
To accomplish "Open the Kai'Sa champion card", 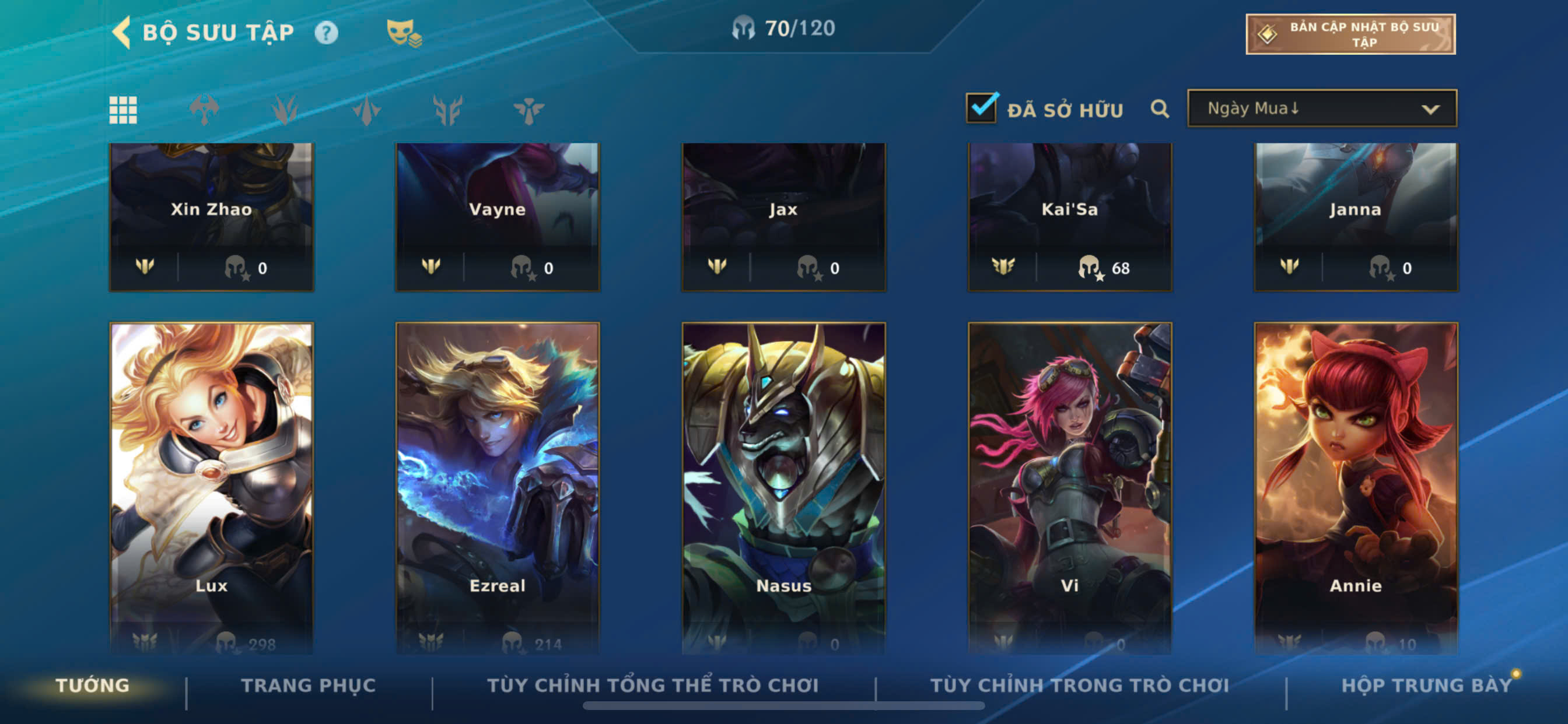I will click(1069, 217).
